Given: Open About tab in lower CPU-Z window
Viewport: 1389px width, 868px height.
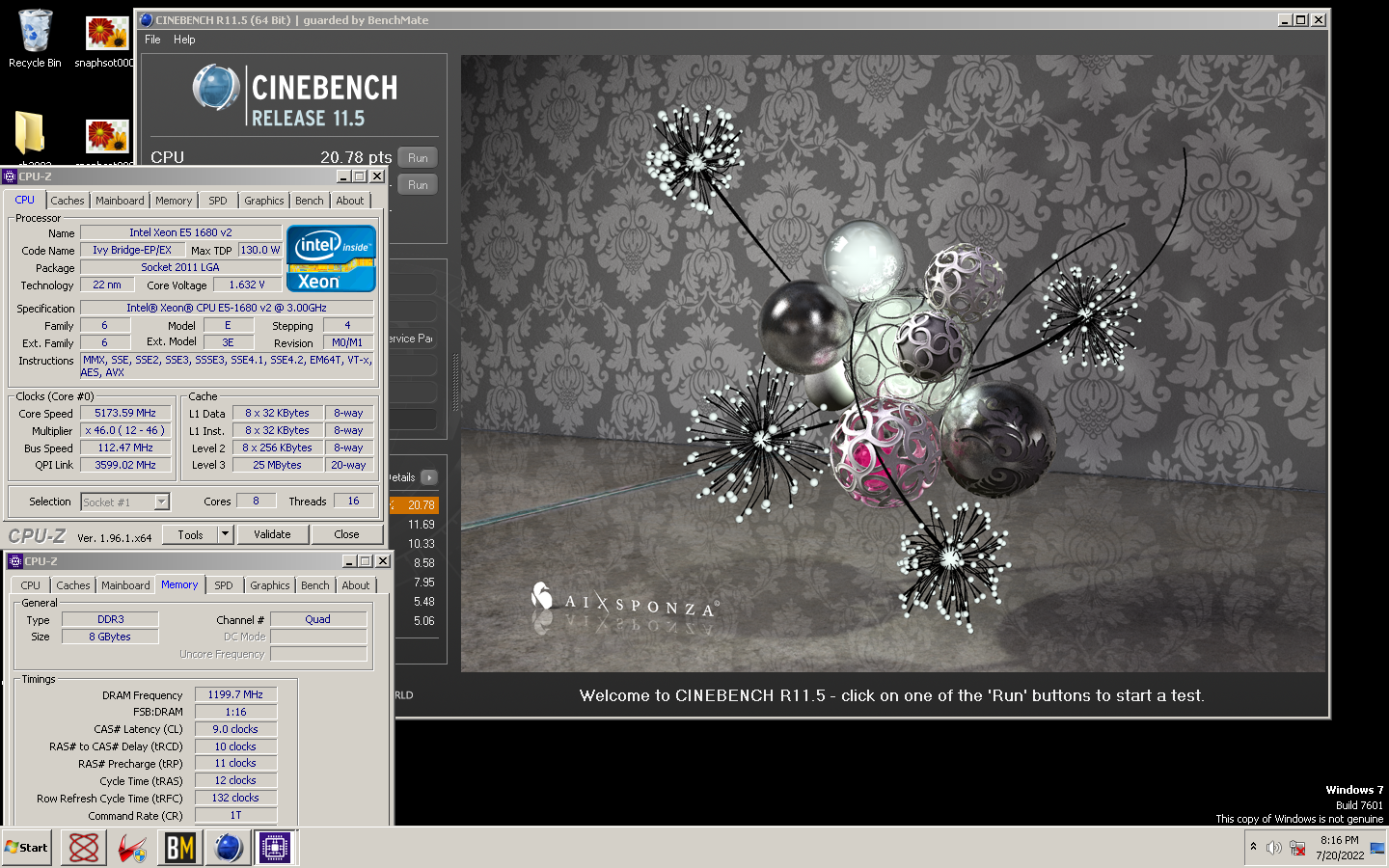Looking at the screenshot, I should tap(356, 585).
